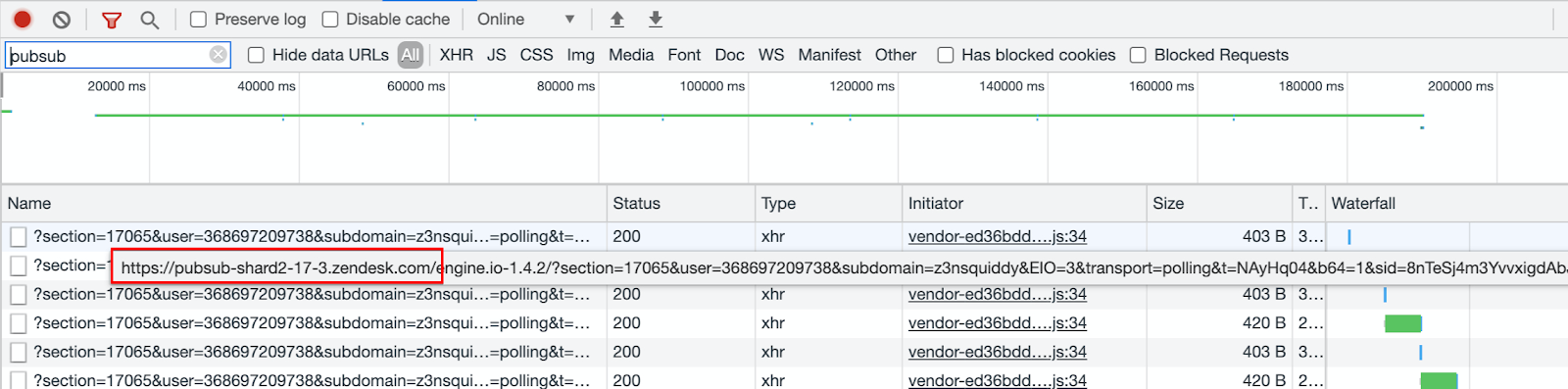
Task: Open the Online throttling dropdown
Action: pyautogui.click(x=525, y=19)
